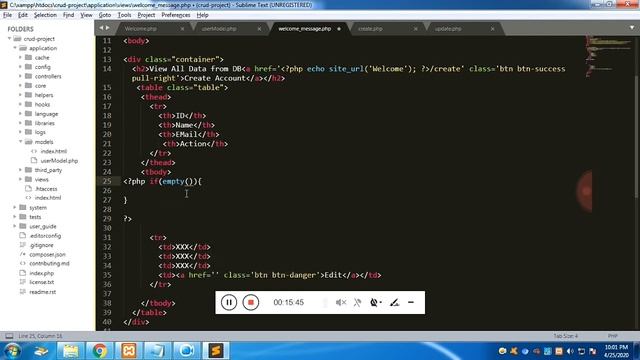Click the tab scroll left arrow
The height and width of the screenshot is (360, 640).
click(101, 28)
